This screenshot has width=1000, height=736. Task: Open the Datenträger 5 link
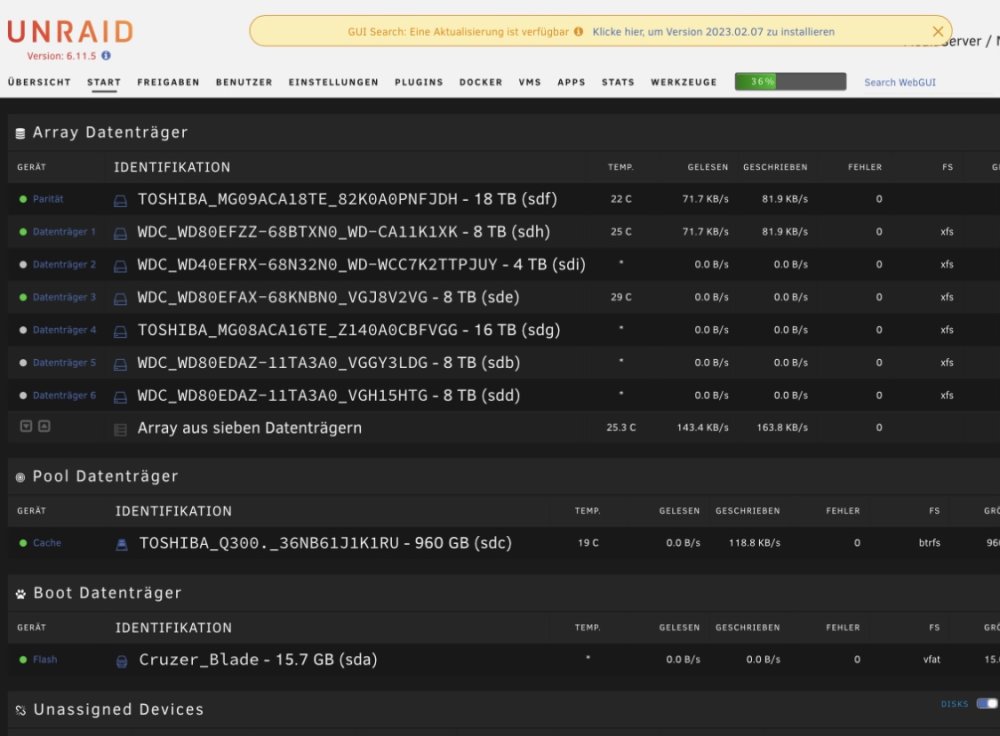(64, 362)
